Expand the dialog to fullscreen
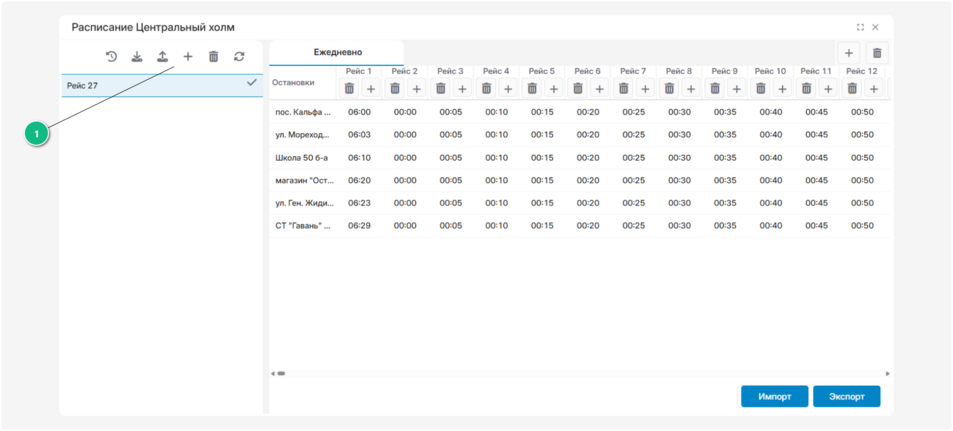The image size is (953, 431). 860,28
